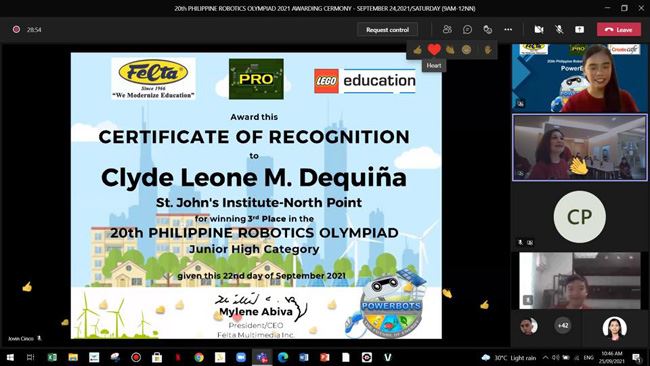Click Request control button
The image size is (650, 366).
click(387, 30)
